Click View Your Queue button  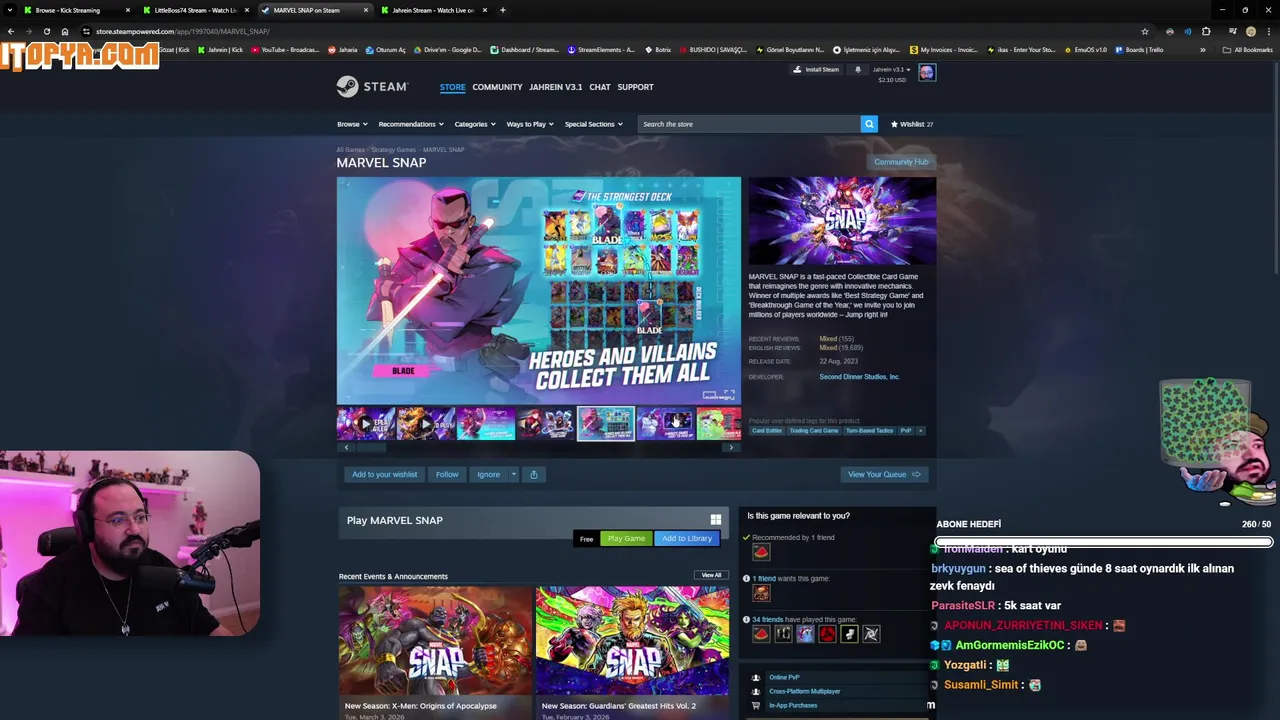[884, 474]
